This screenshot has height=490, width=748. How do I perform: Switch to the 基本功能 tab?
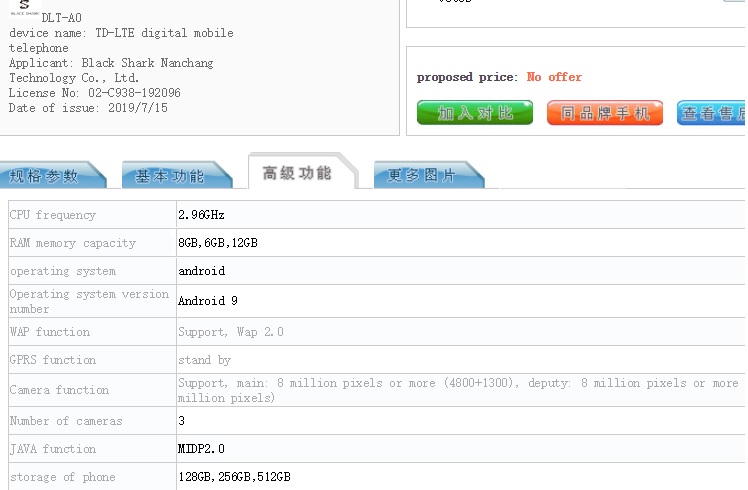[177, 176]
